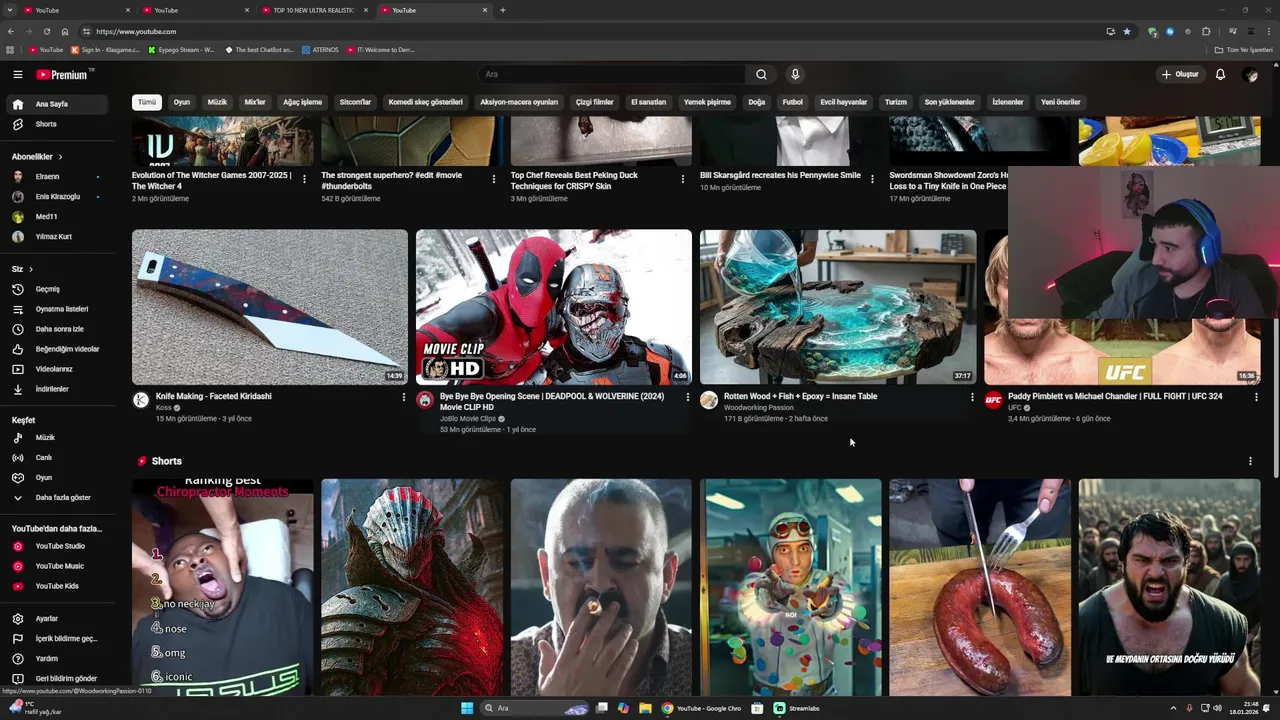The image size is (1280, 720).
Task: Open the notifications bell
Action: click(x=1220, y=74)
